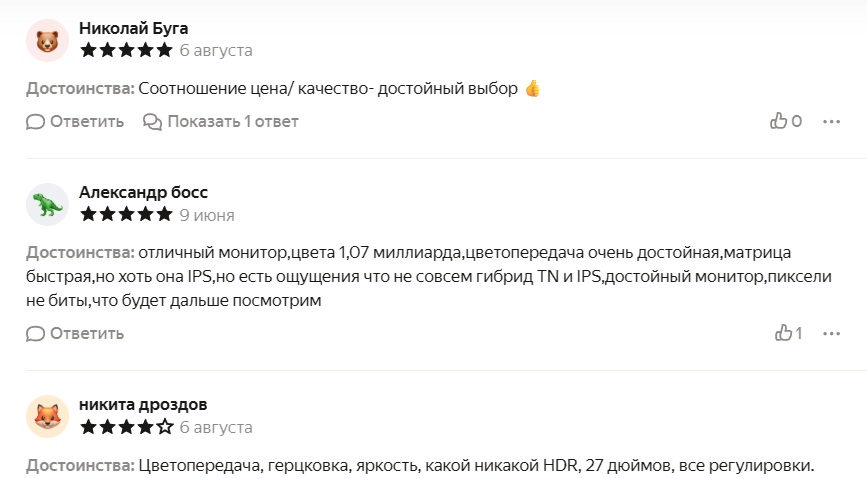Click speech bubble icon under Николай Буга's review

tap(35, 122)
